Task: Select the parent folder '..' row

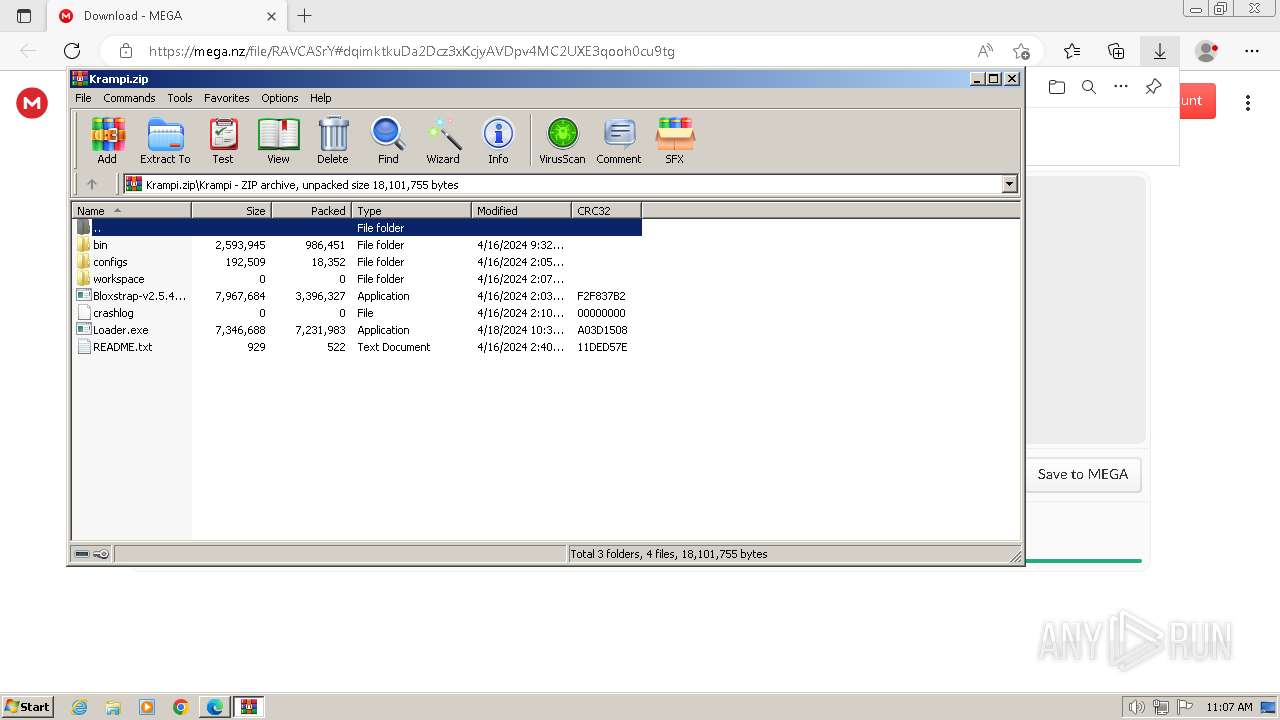Action: (x=357, y=228)
